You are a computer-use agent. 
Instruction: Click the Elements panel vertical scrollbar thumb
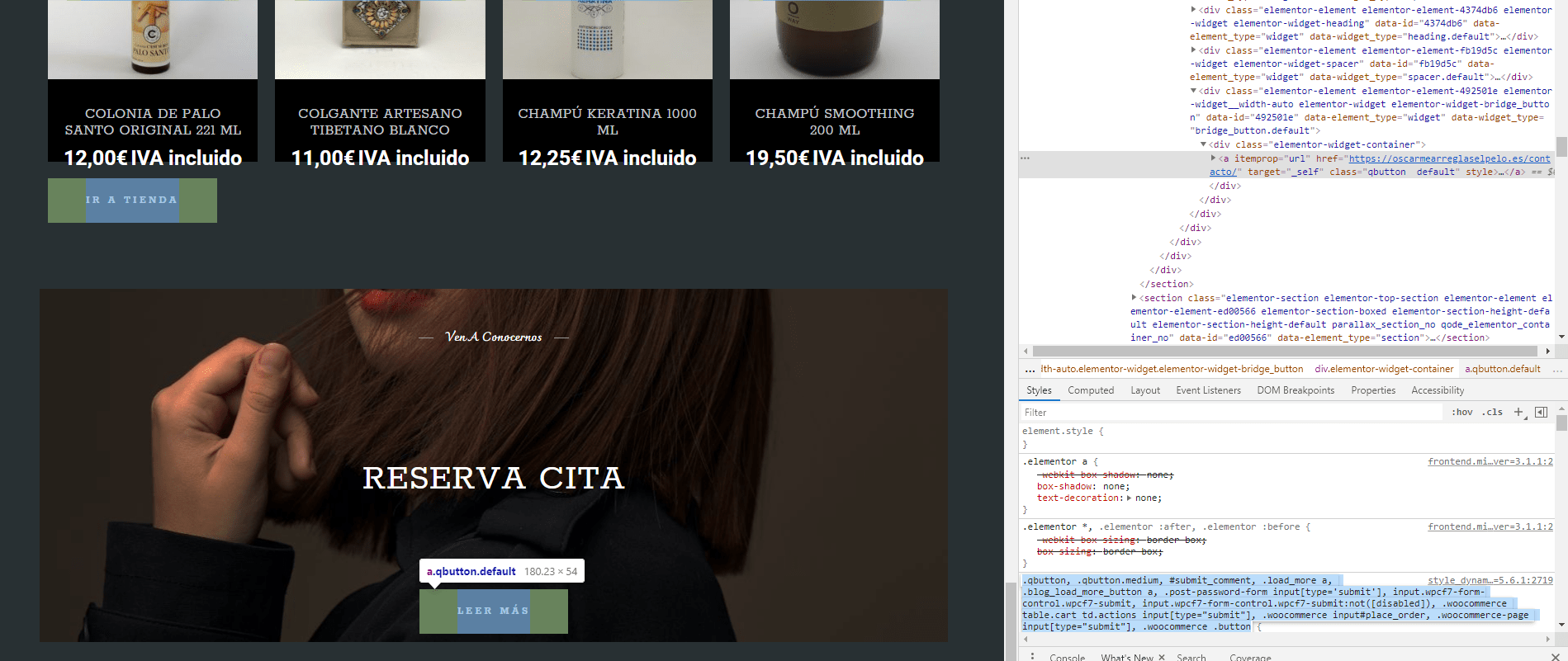tap(1561, 147)
